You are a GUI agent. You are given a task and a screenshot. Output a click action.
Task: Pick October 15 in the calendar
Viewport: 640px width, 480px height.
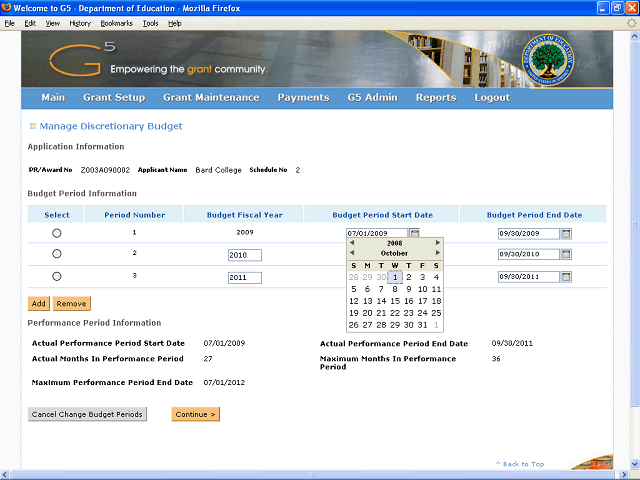(x=395, y=301)
